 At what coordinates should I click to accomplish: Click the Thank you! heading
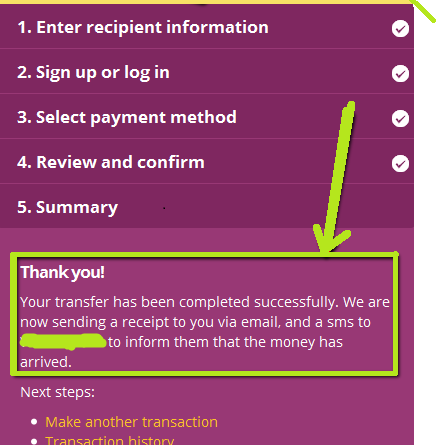[x=63, y=272]
